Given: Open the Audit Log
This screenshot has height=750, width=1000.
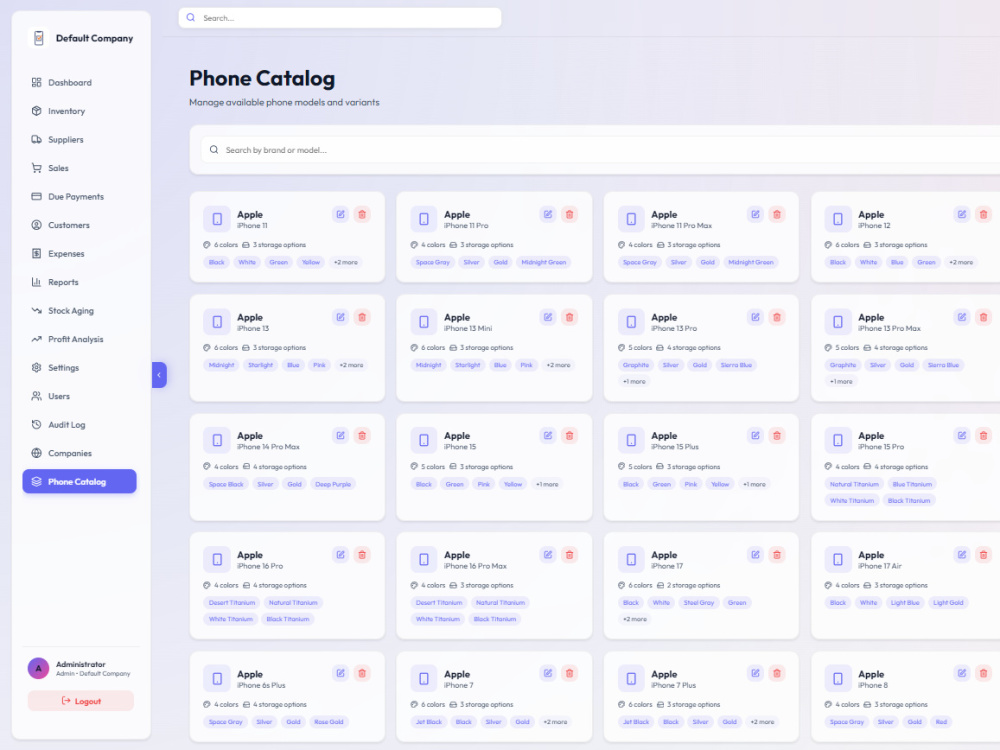Looking at the screenshot, I should [80, 425].
